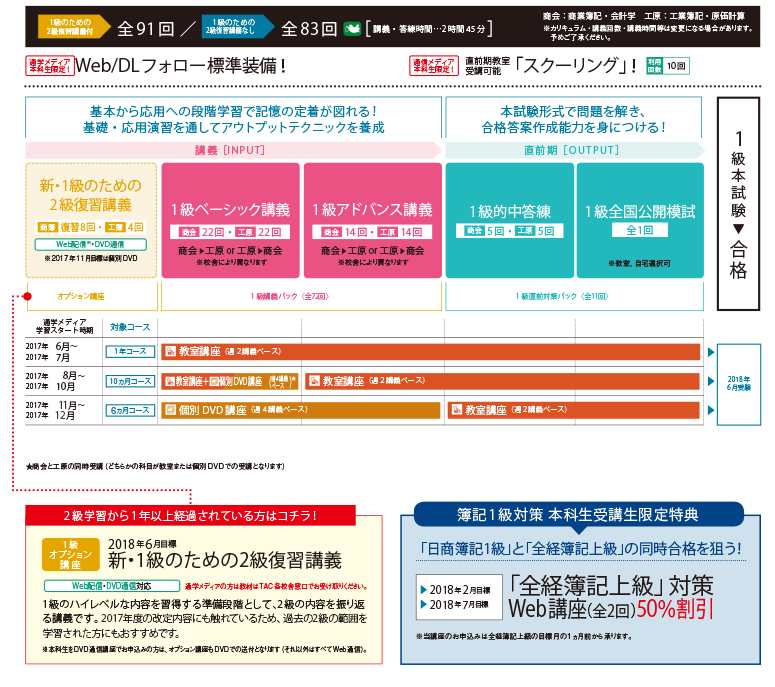Click the classroom icon in 6ヵ月コース 教室講座 bar
Image resolution: width=775 pixels, height=687 pixels.
(457, 410)
